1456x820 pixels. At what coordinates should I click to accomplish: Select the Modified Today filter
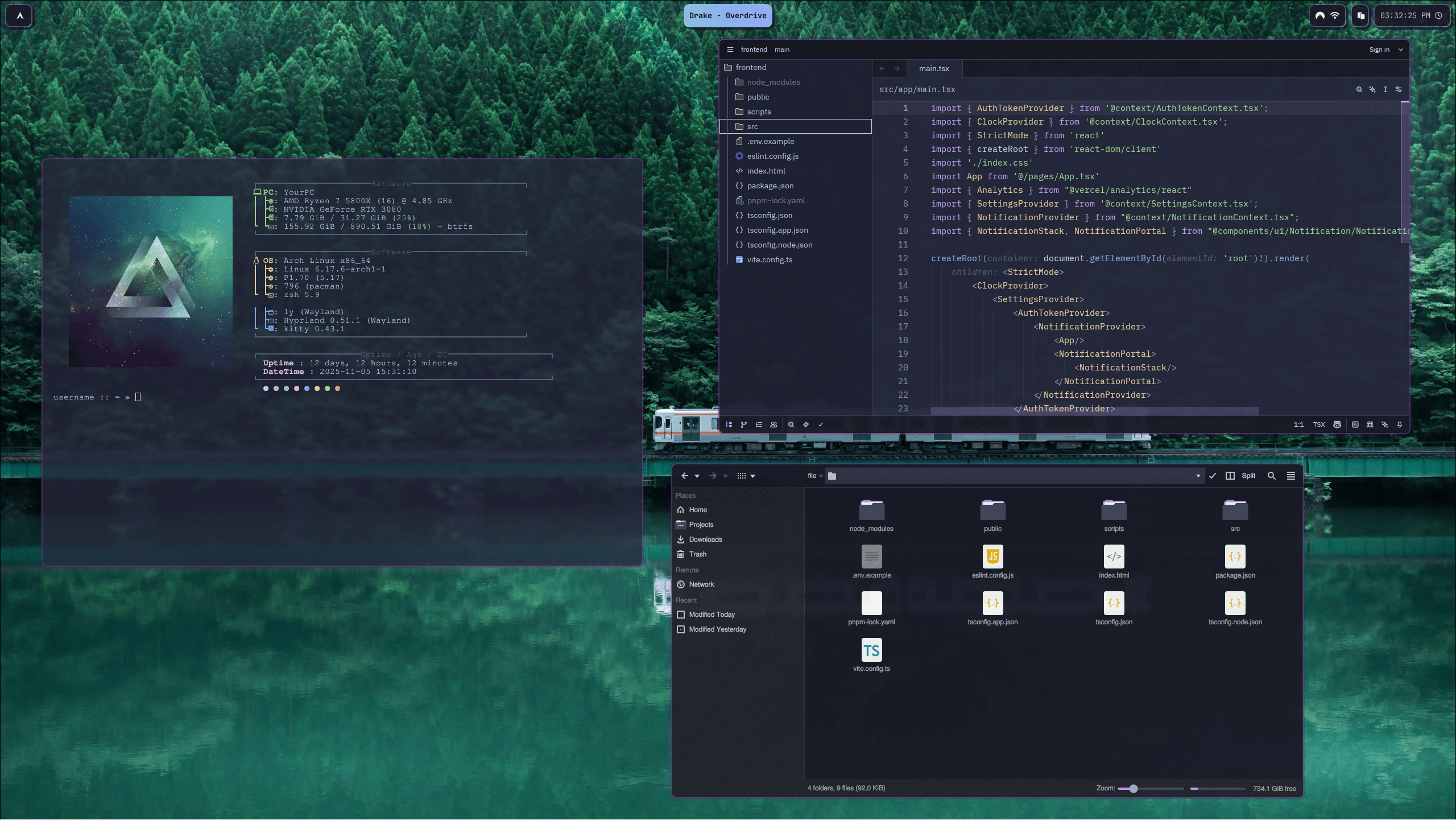pos(712,615)
